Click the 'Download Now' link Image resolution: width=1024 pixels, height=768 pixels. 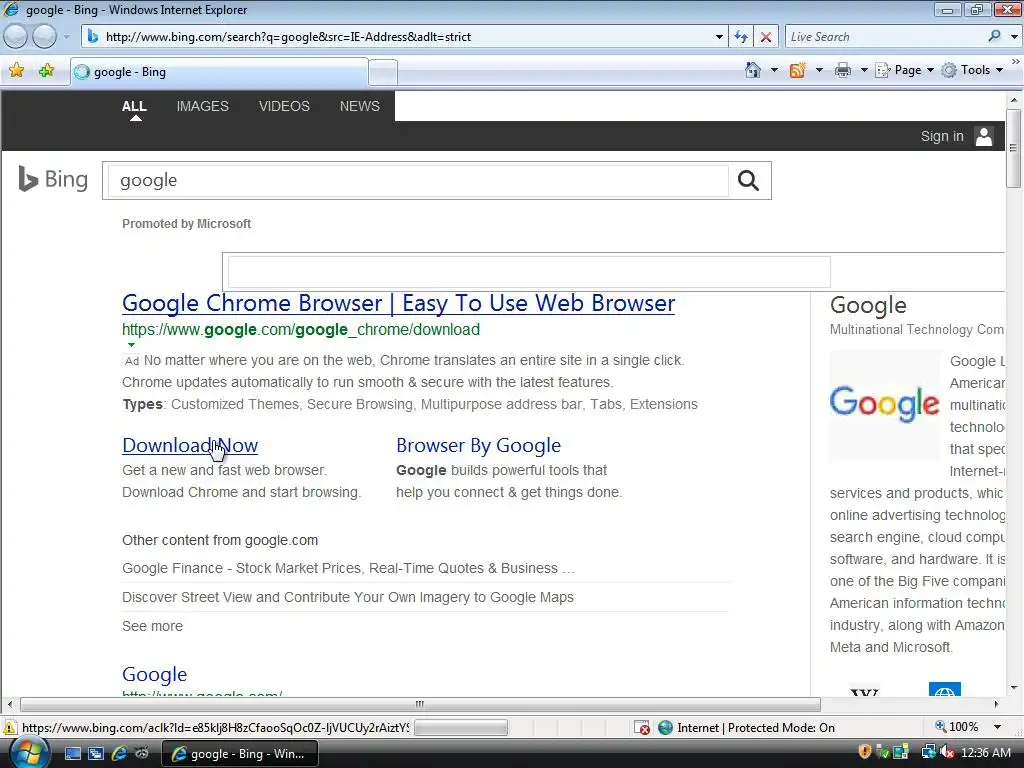[x=190, y=445]
